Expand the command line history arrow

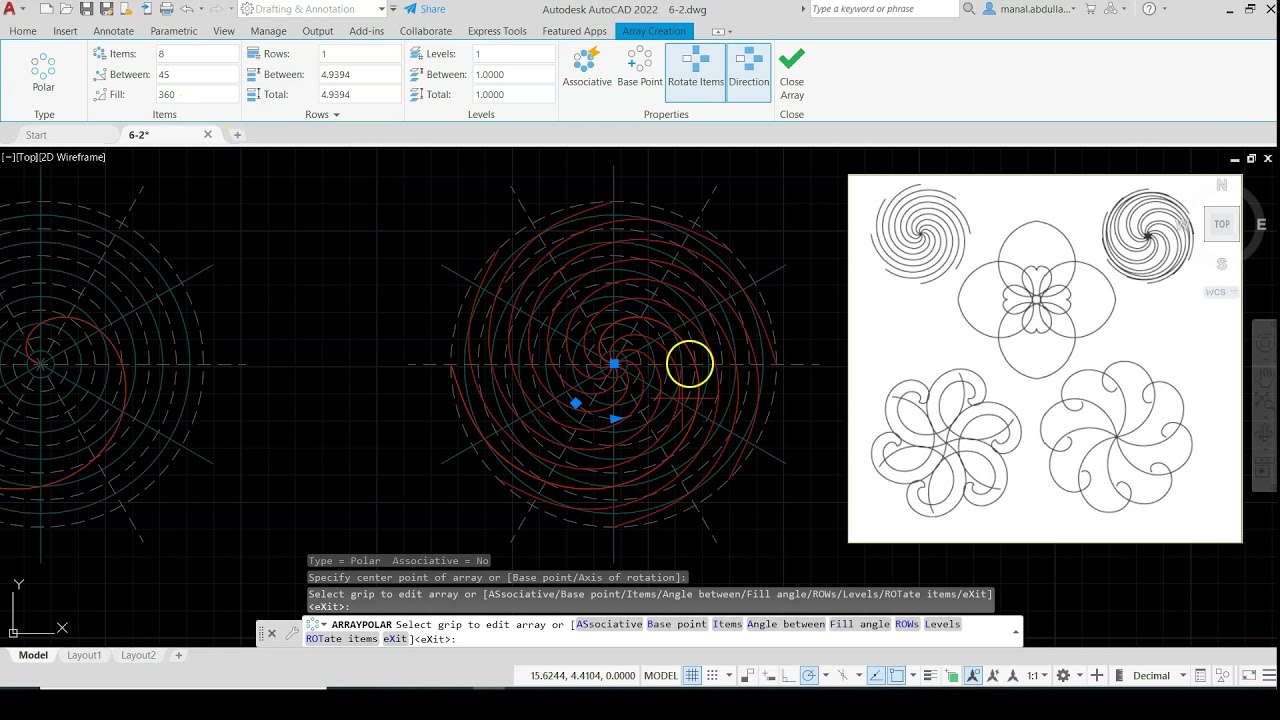1016,632
